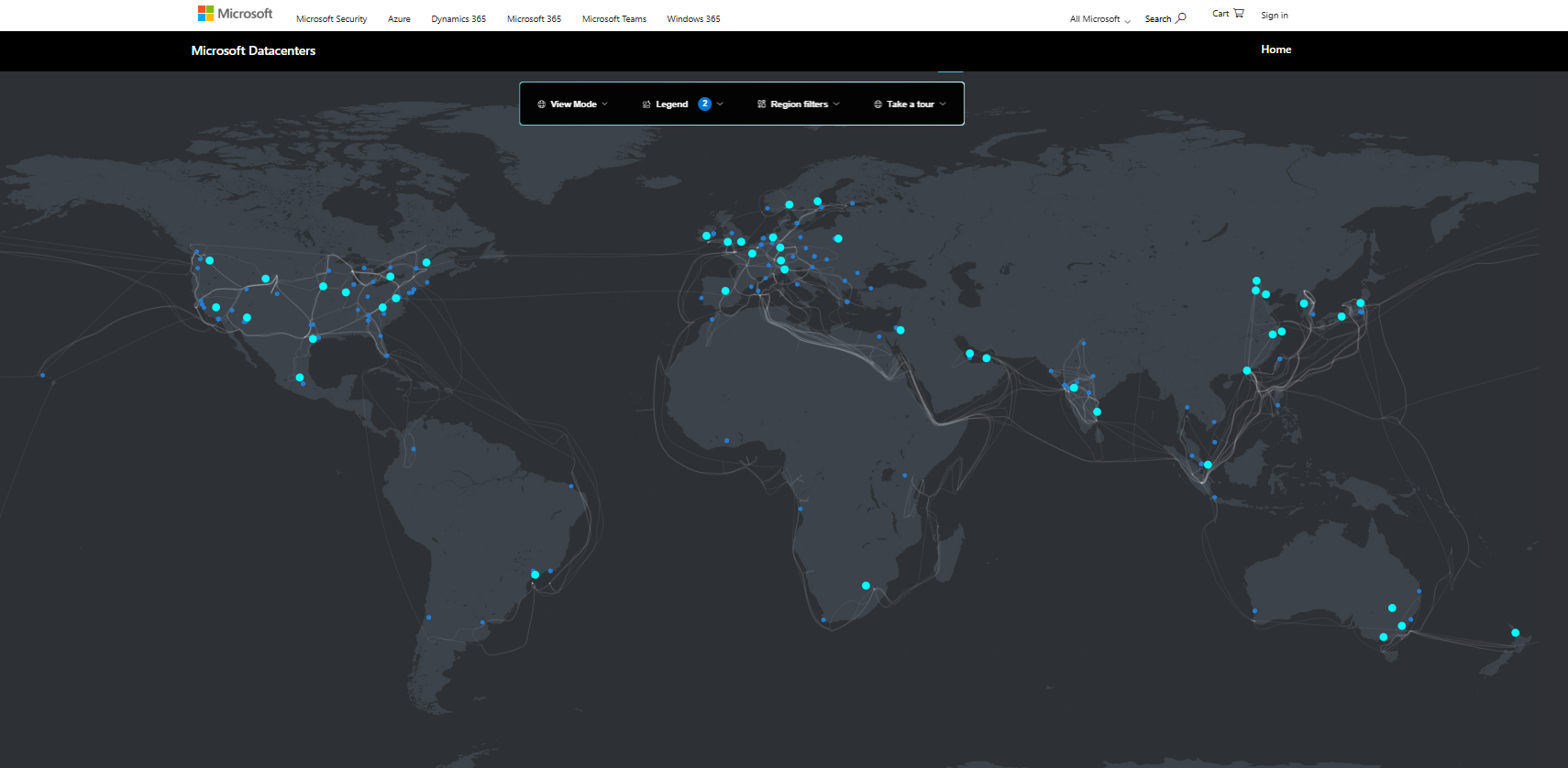Click the blue Legend count badge
The image size is (1568, 768).
click(x=704, y=104)
